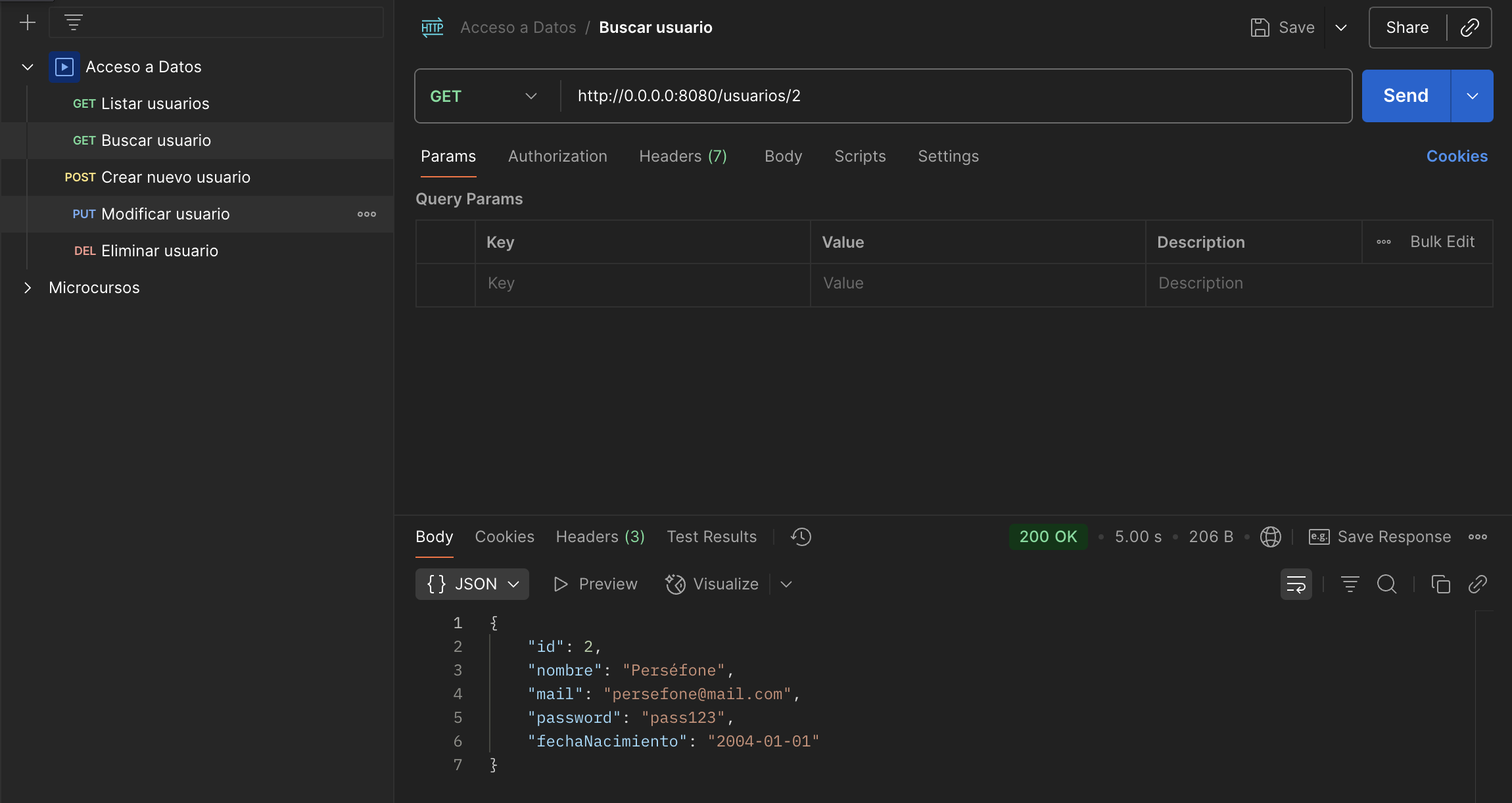Click the HTTP request type icon
Viewport: 1512px width, 803px height.
coord(432,28)
